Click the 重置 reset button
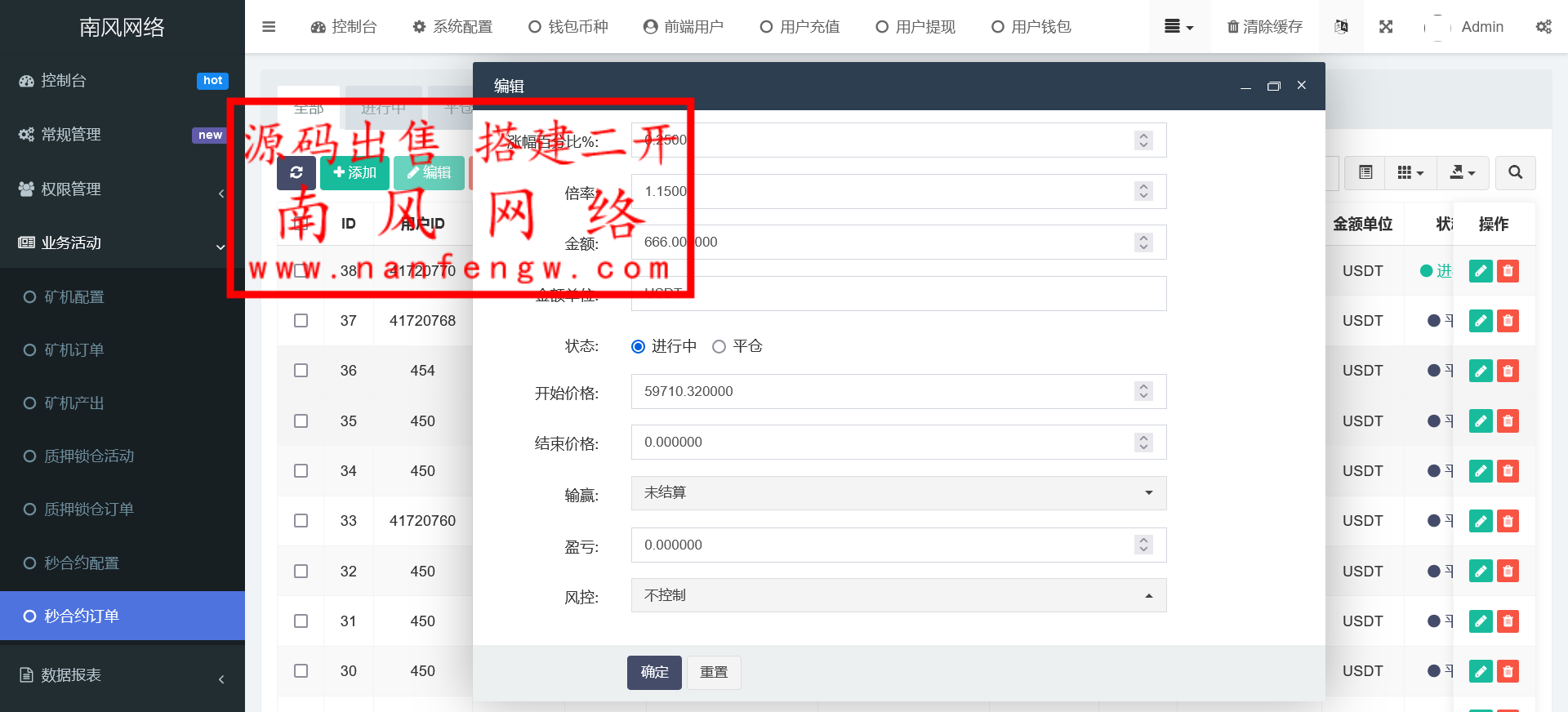Viewport: 1568px width, 712px height. 714,672
